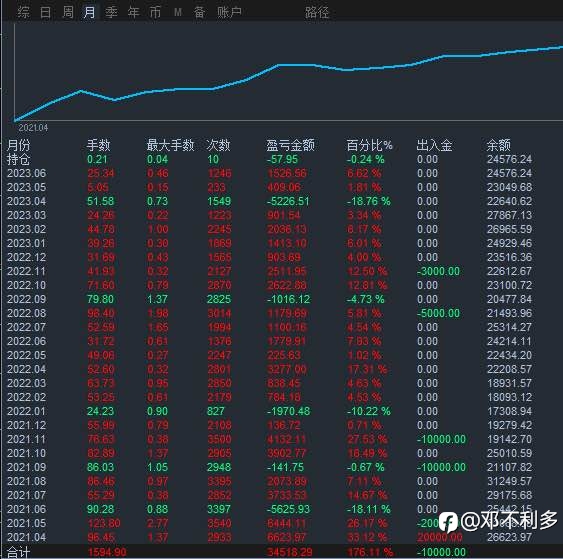Image resolution: width=563 pixels, height=559 pixels.
Task: Click the loss value -1970.48
Action: [289, 411]
